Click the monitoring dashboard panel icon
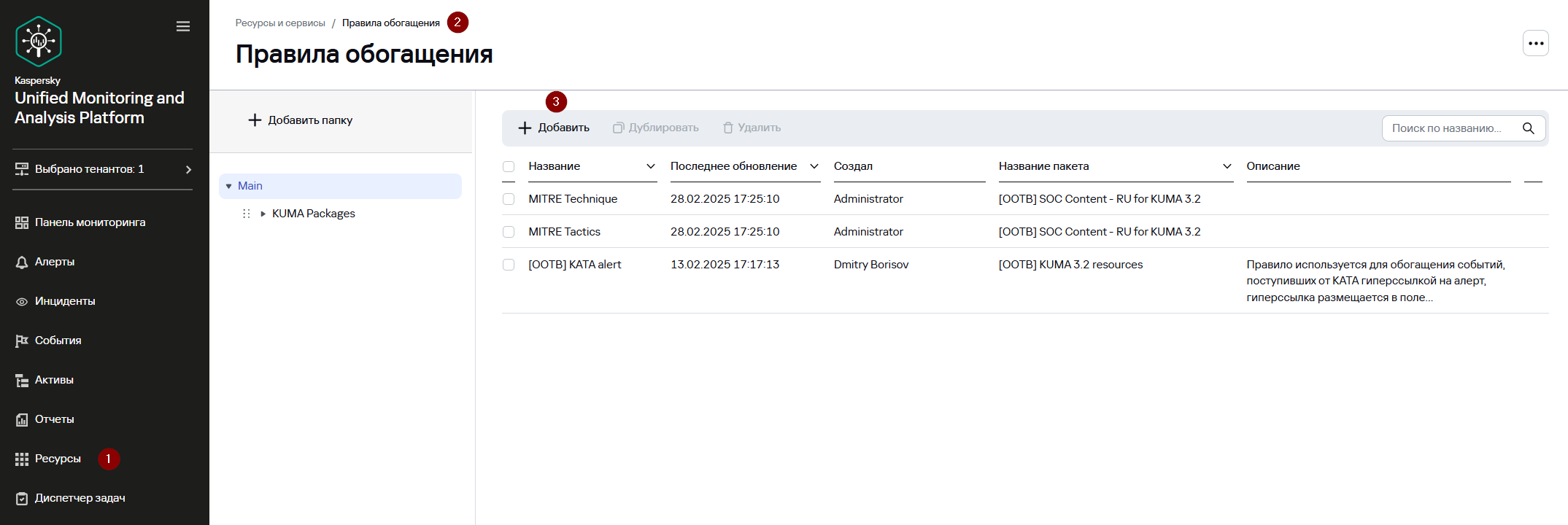The width and height of the screenshot is (1568, 525). coord(22,222)
